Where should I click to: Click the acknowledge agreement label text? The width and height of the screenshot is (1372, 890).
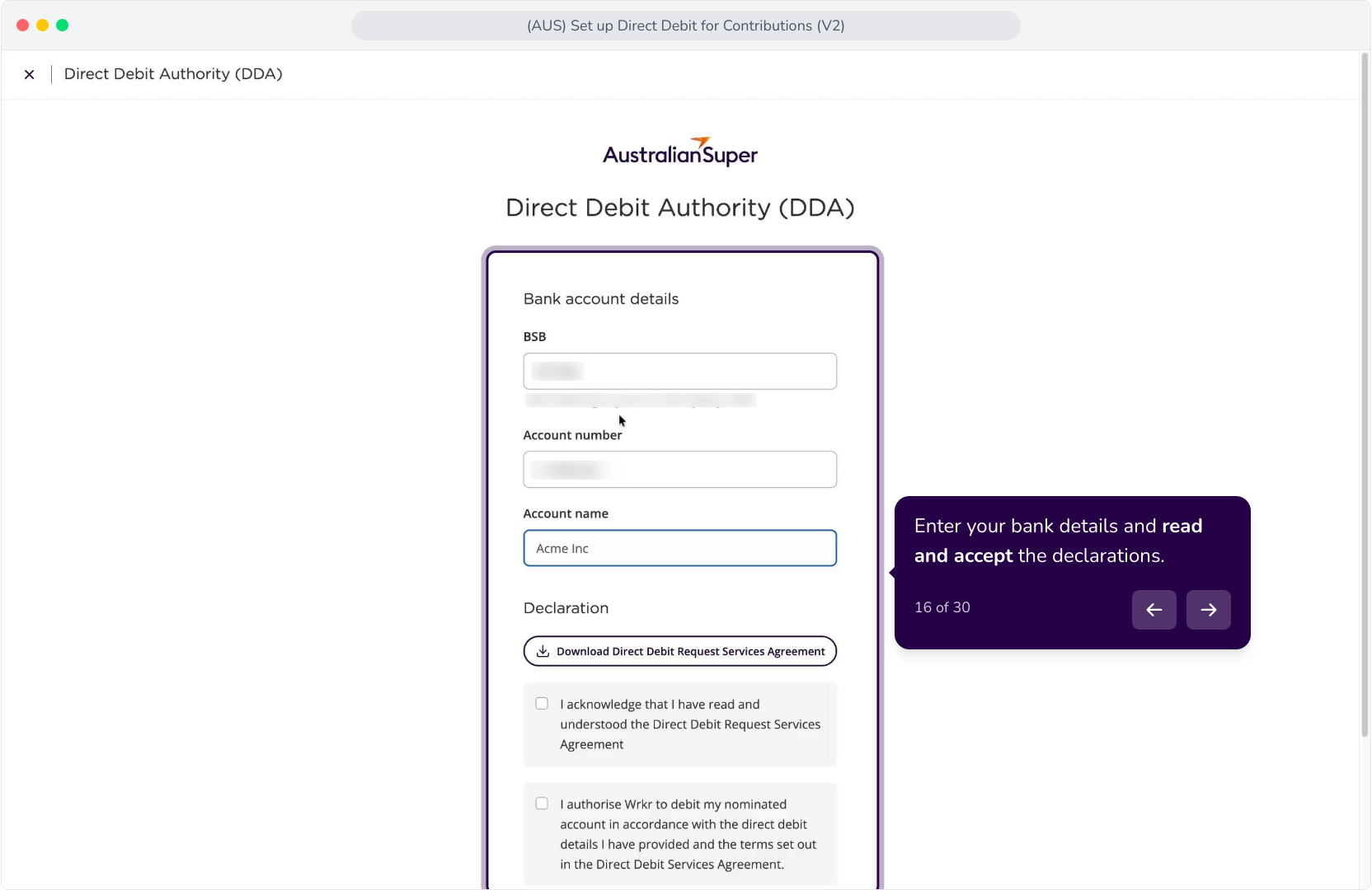[x=690, y=724]
